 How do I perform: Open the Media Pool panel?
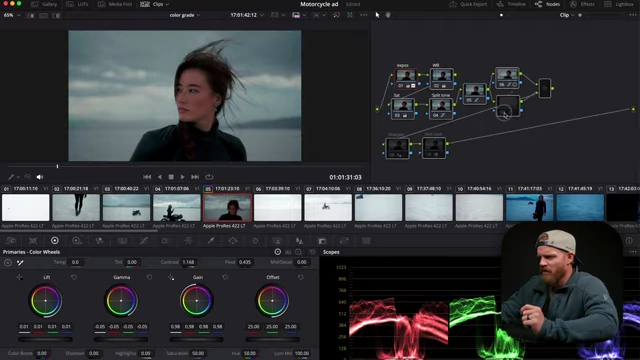coord(115,4)
